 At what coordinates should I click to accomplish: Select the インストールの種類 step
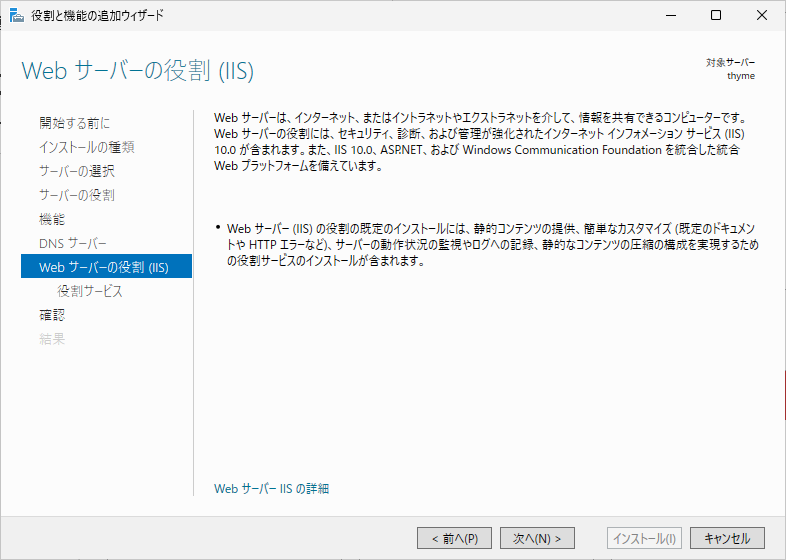[x=87, y=147]
